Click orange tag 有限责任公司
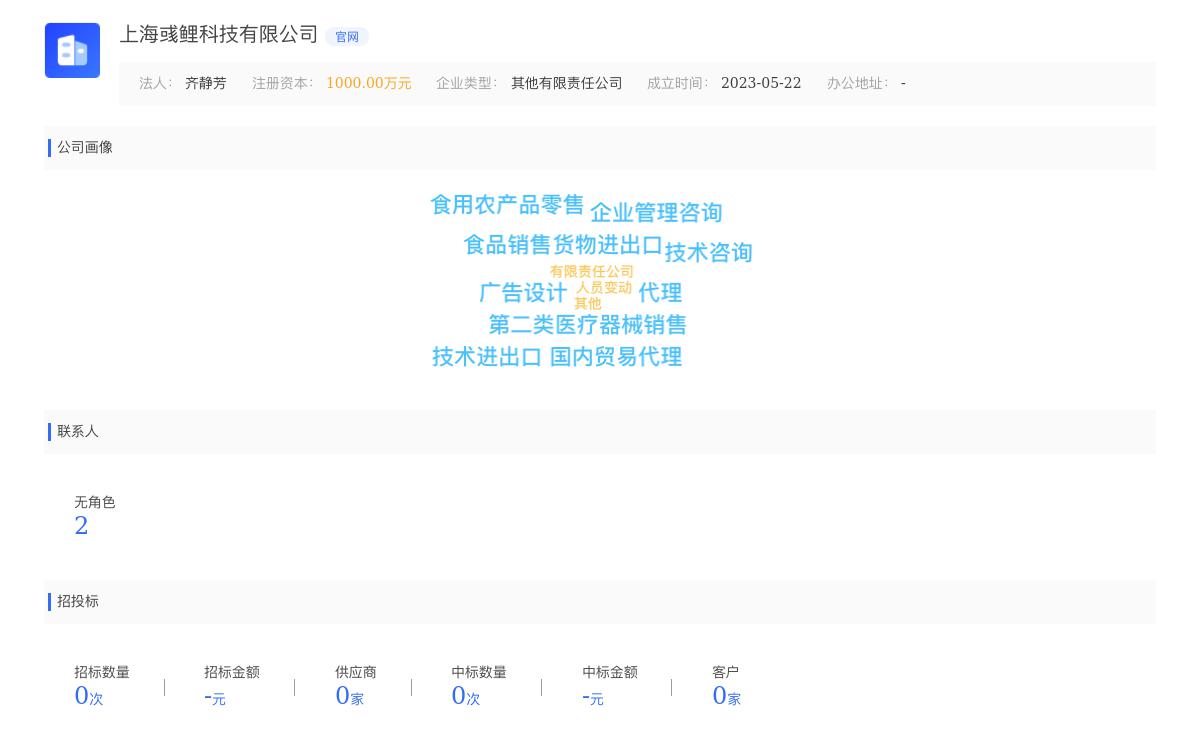Image resolution: width=1200 pixels, height=752 pixels. [x=592, y=272]
